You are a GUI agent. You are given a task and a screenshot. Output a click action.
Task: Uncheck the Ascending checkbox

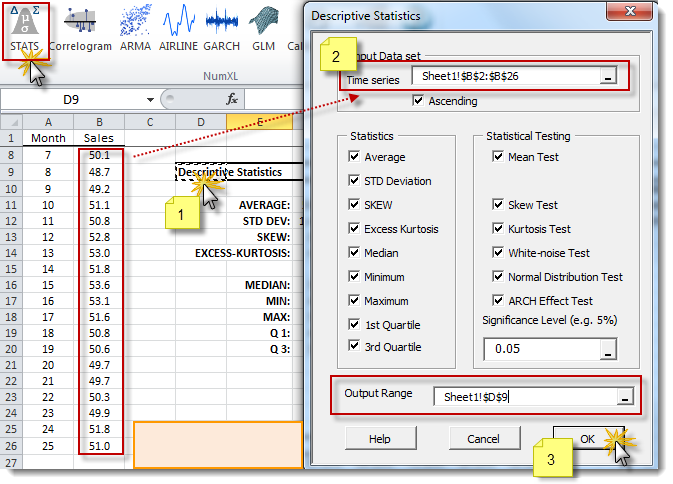tap(419, 101)
